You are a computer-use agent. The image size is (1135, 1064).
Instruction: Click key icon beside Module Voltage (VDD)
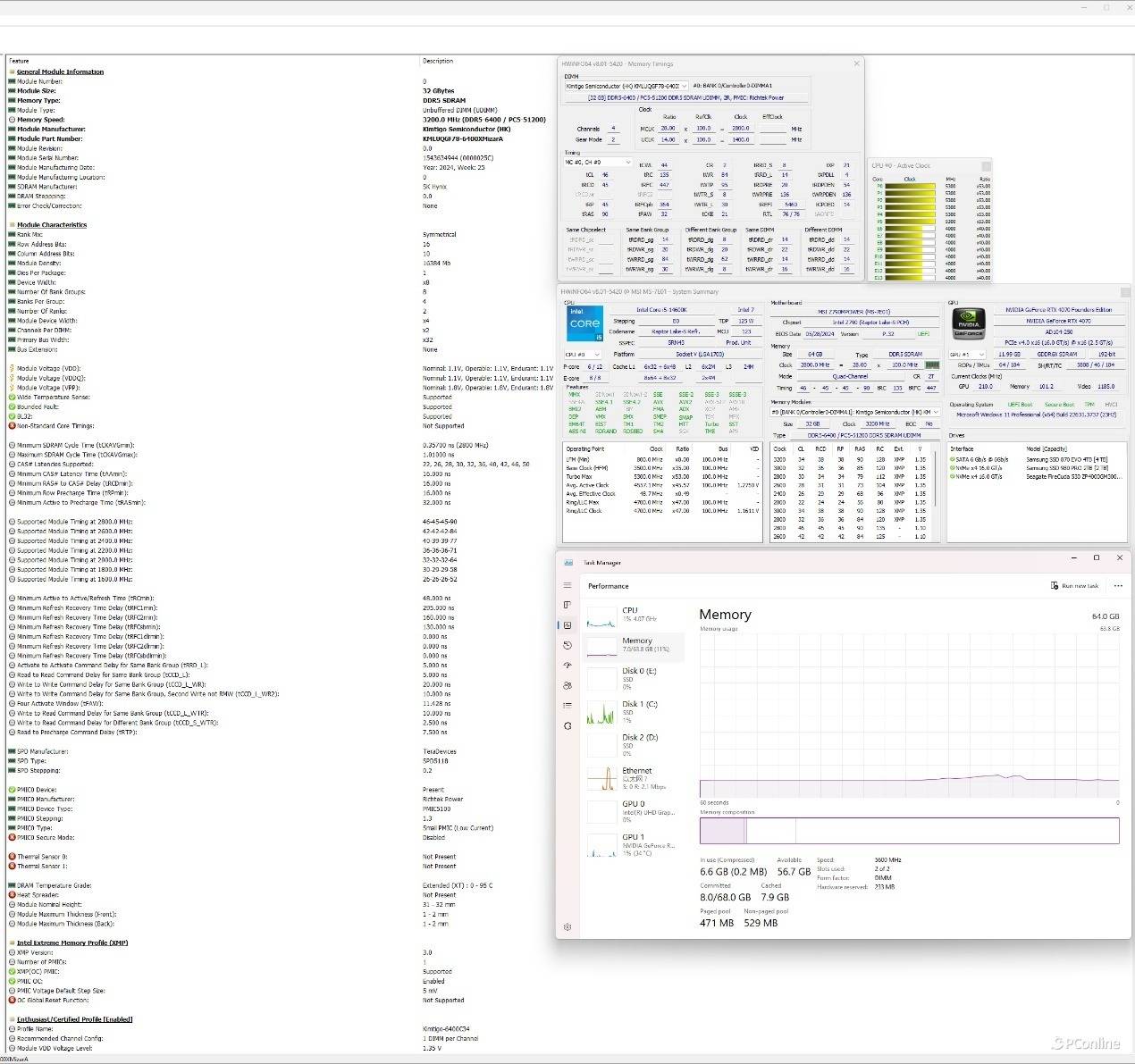[12, 369]
